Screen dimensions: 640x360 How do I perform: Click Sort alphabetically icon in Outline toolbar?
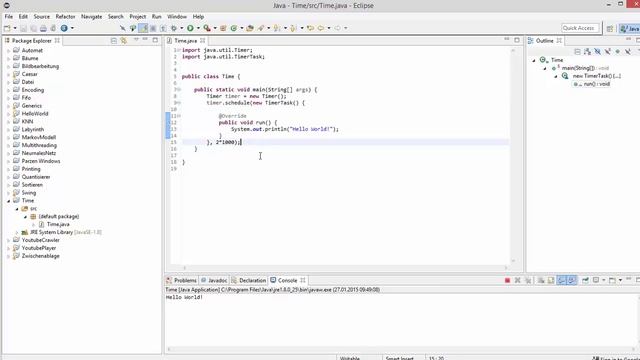[x=587, y=51]
